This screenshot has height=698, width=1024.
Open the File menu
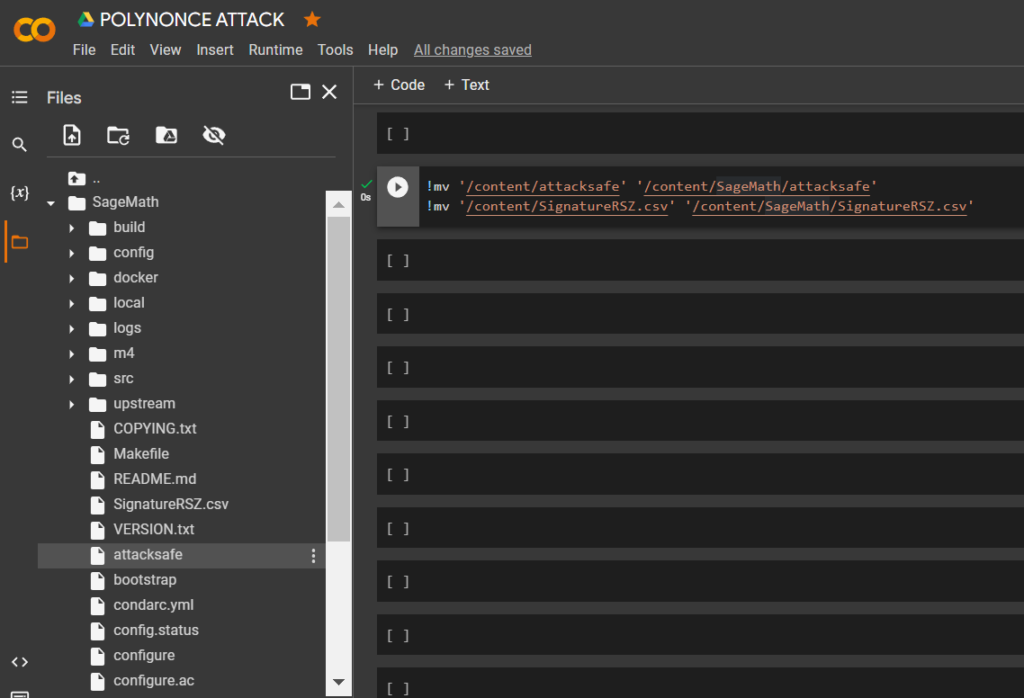pos(84,50)
